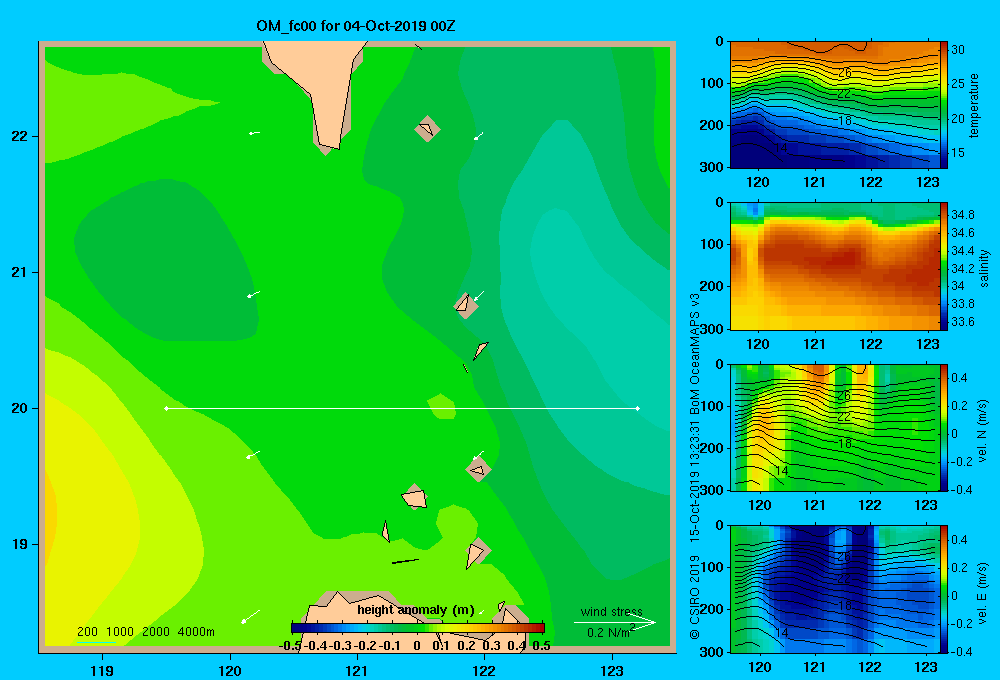Click the '0.2 N/m' wind stress value
Image resolution: width=1000 pixels, height=680 pixels.
[x=610, y=633]
